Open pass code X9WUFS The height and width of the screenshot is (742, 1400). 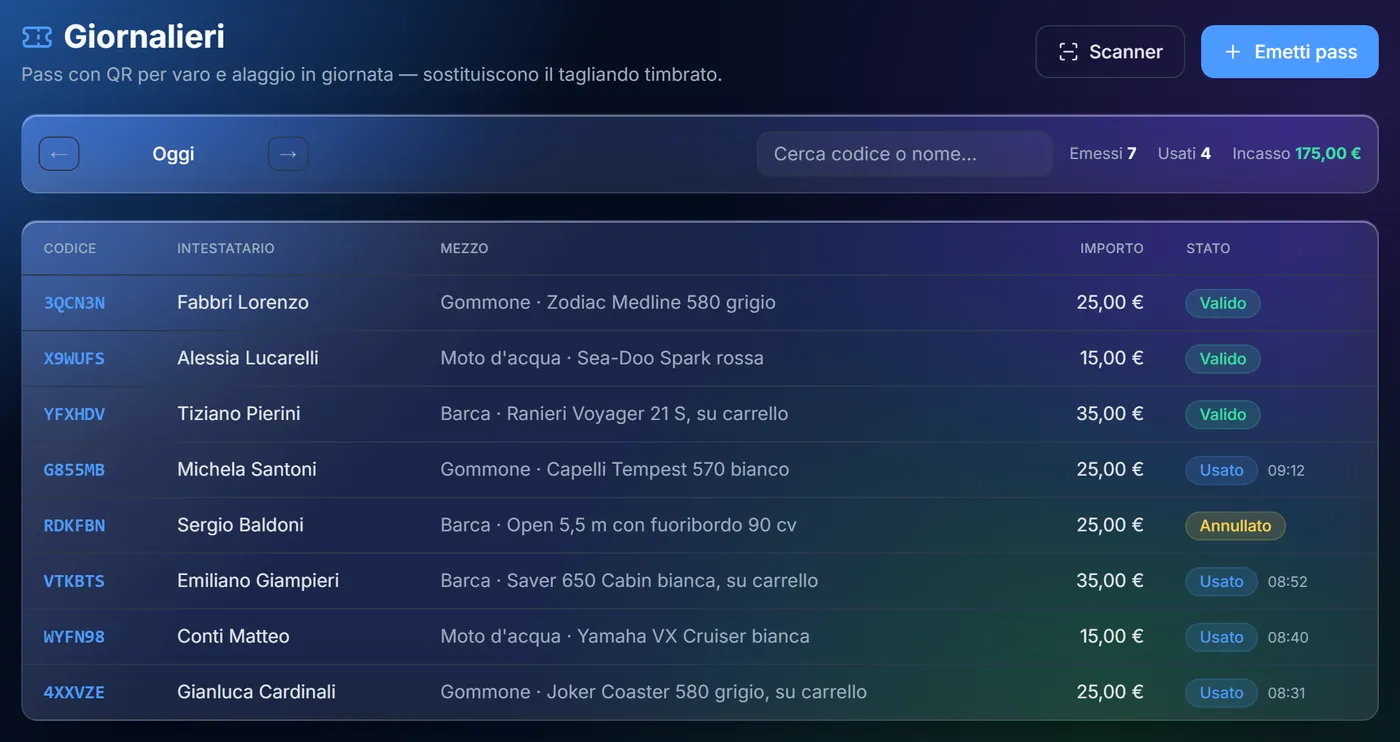(74, 358)
